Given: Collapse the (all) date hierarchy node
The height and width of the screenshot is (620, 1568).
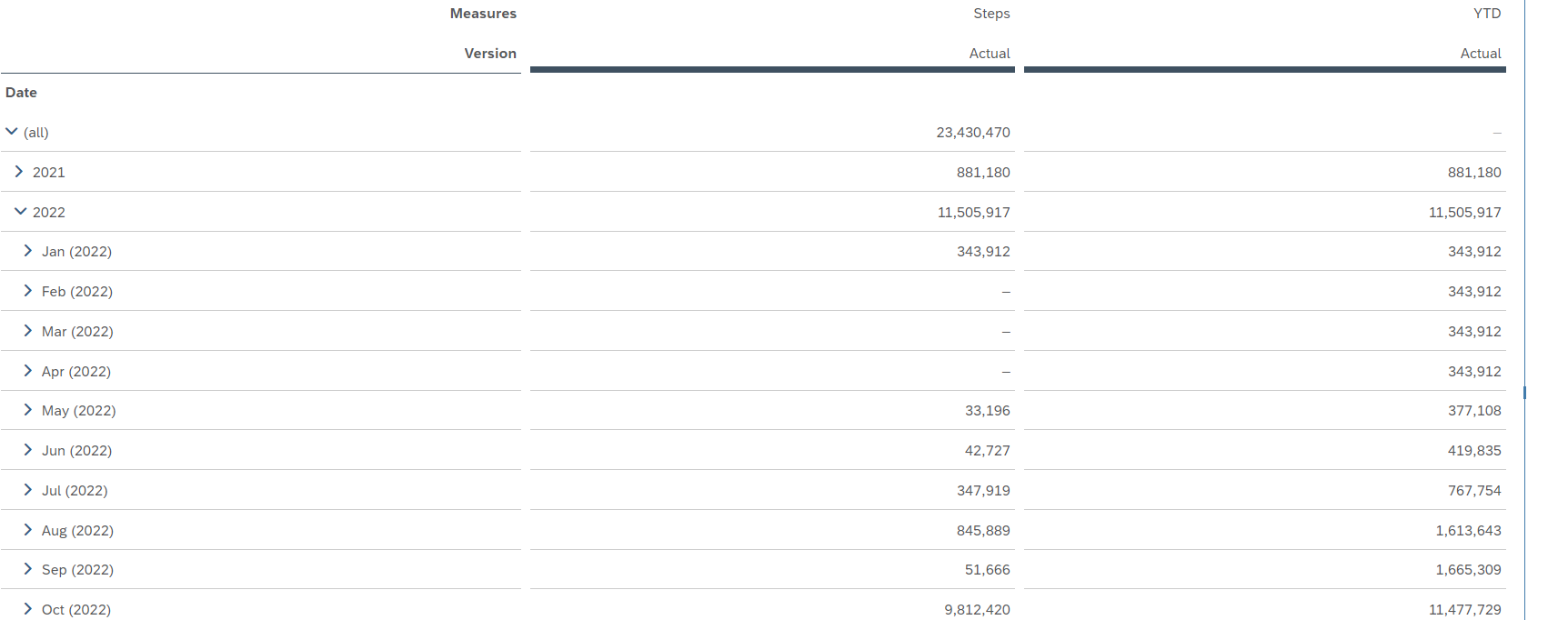Looking at the screenshot, I should pyautogui.click(x=12, y=132).
